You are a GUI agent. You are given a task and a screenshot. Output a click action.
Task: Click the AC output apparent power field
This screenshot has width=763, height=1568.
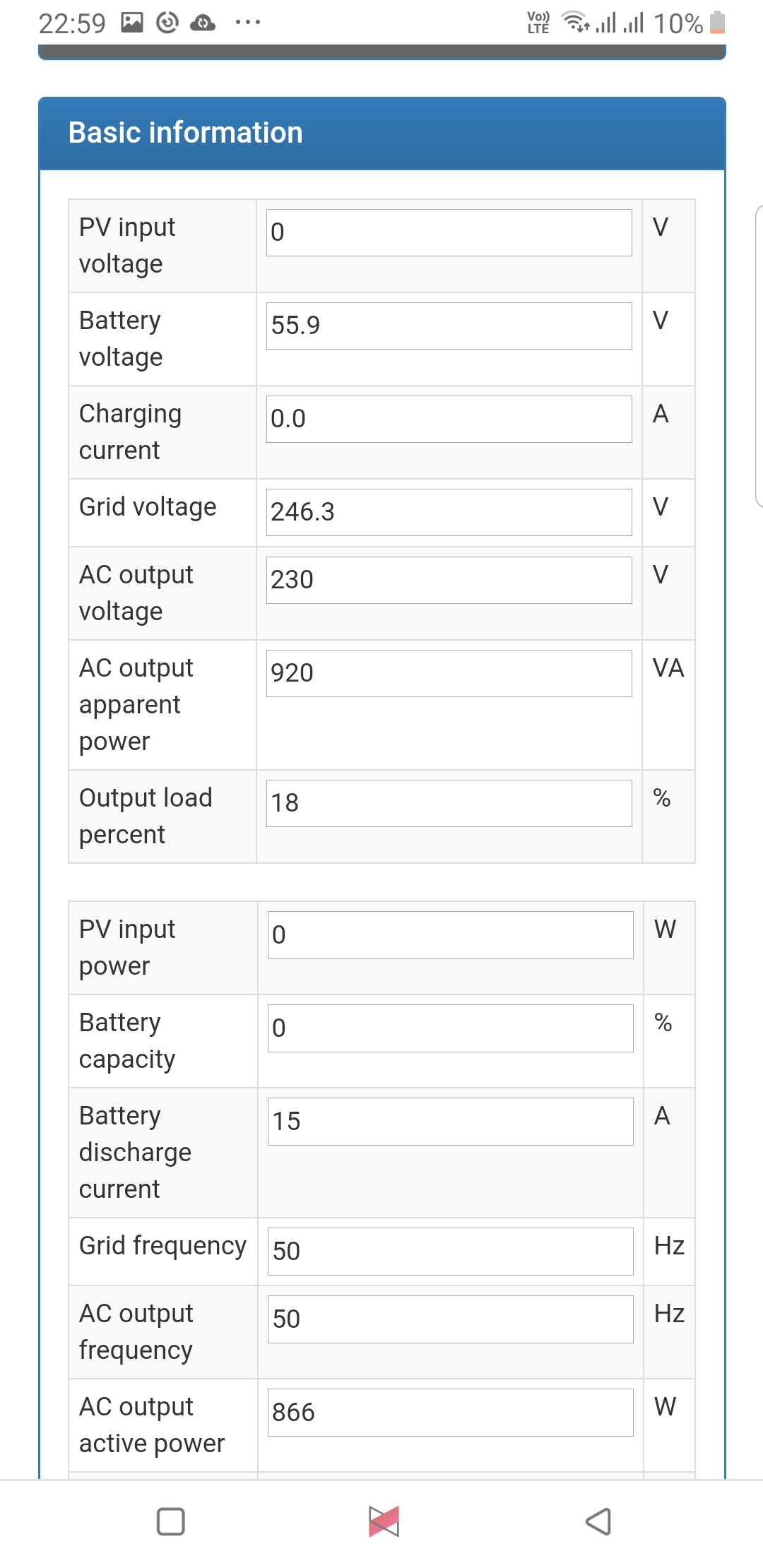point(449,673)
